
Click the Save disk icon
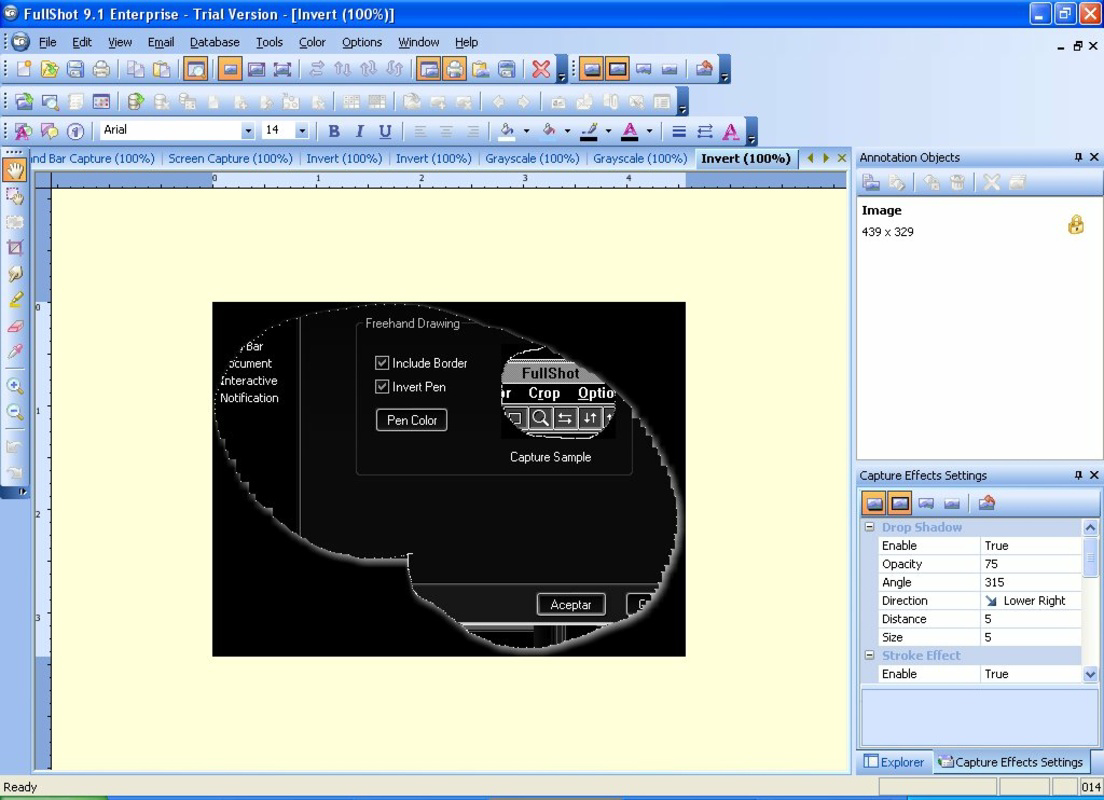tap(75, 68)
